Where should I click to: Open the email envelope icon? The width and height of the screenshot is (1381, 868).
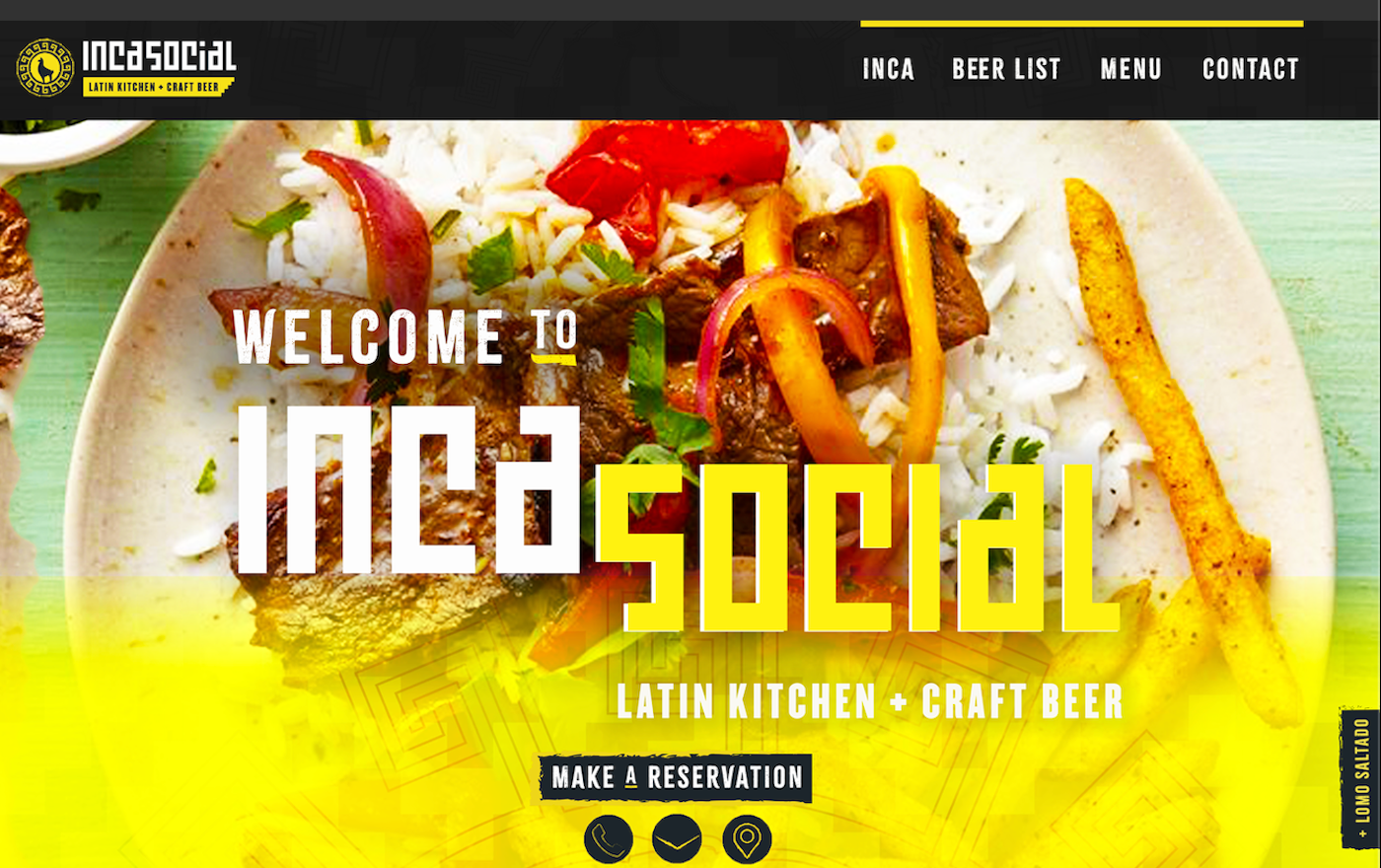click(x=677, y=839)
